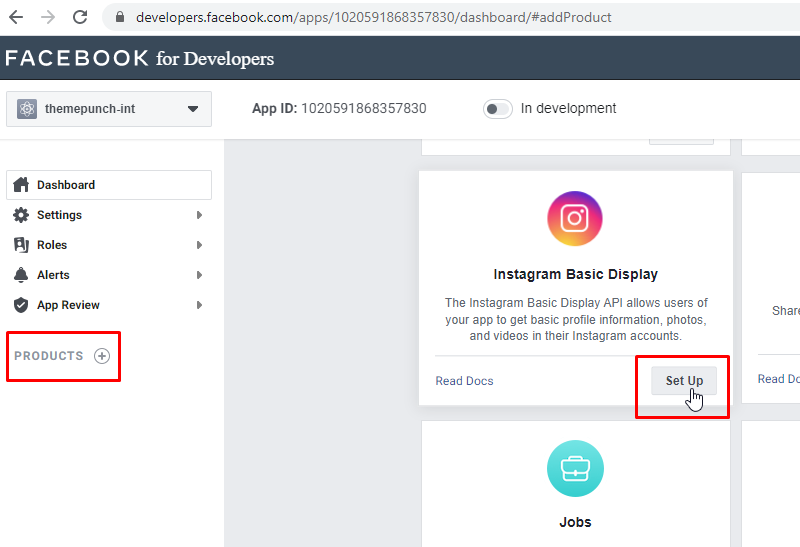Open the Settings sidebar item
800x547 pixels.
click(x=109, y=215)
